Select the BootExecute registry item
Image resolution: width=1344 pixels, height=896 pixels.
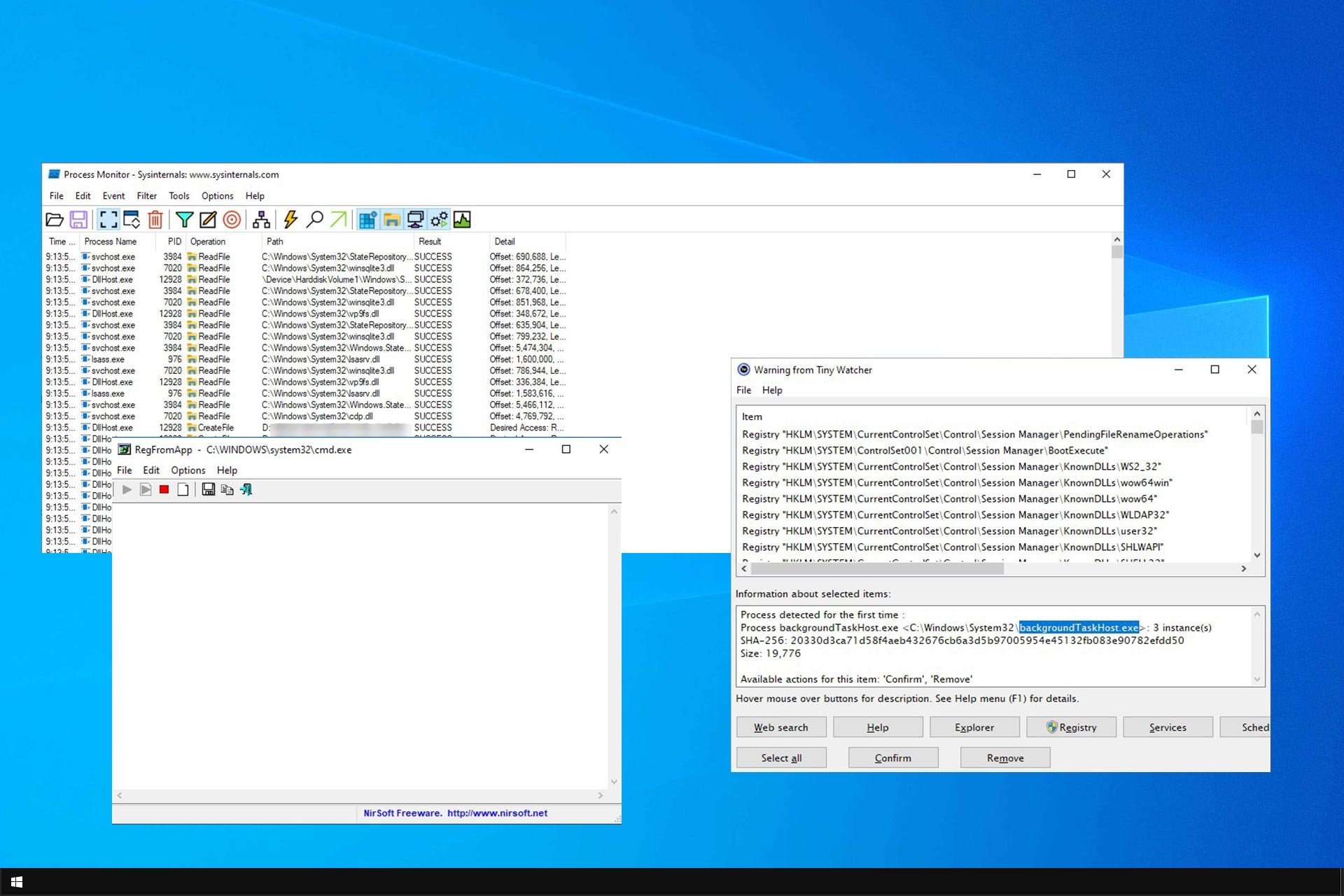tap(925, 451)
